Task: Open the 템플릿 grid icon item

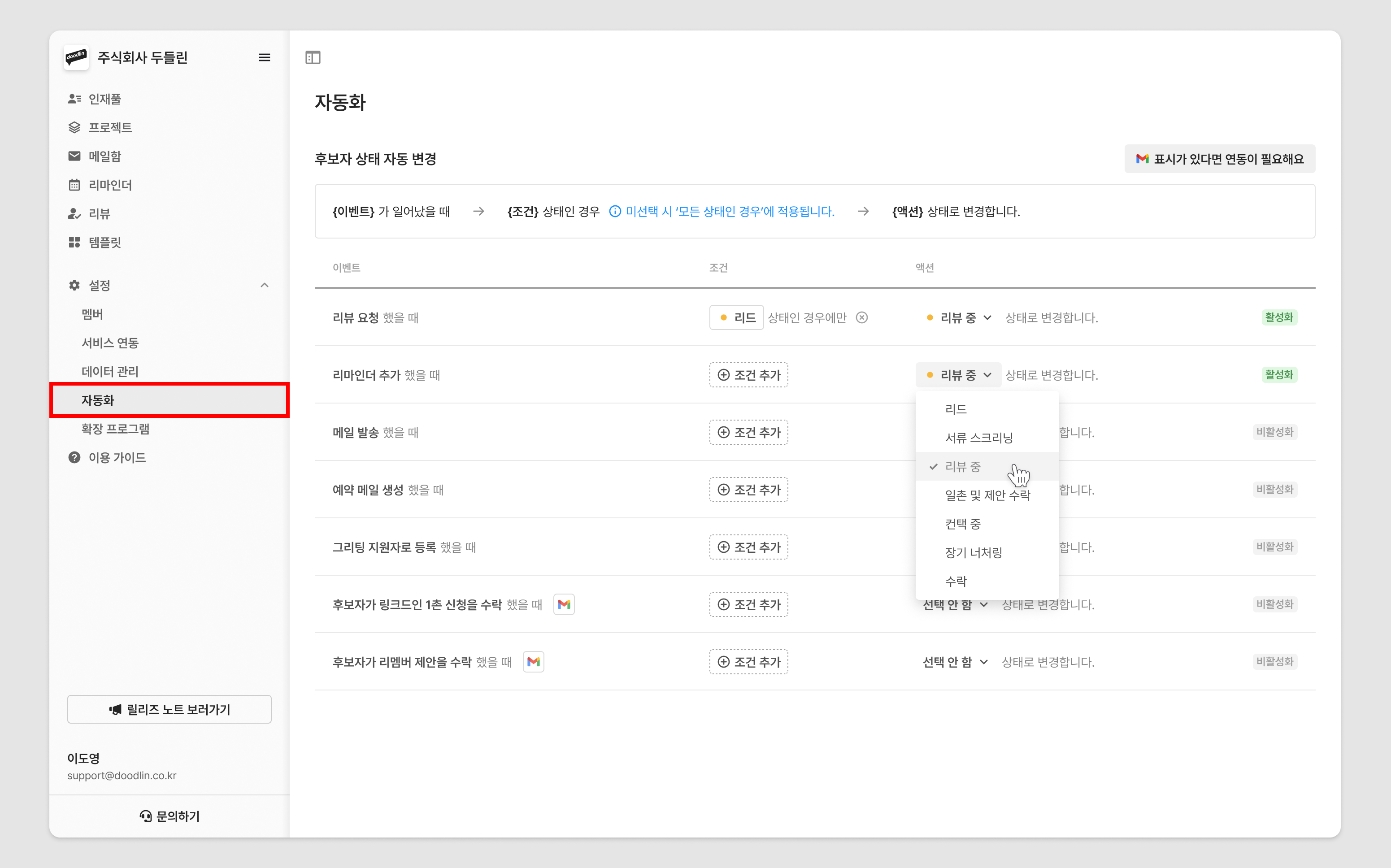Action: coord(74,242)
